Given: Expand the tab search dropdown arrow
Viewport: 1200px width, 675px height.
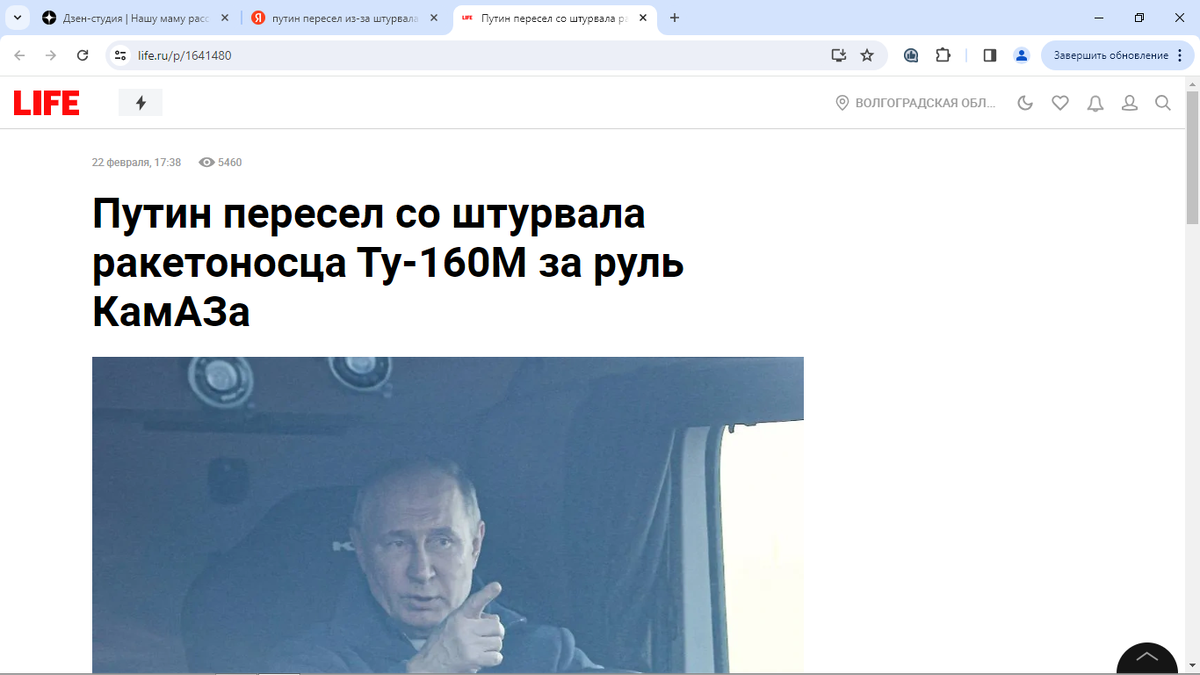Looking at the screenshot, I should click(18, 18).
